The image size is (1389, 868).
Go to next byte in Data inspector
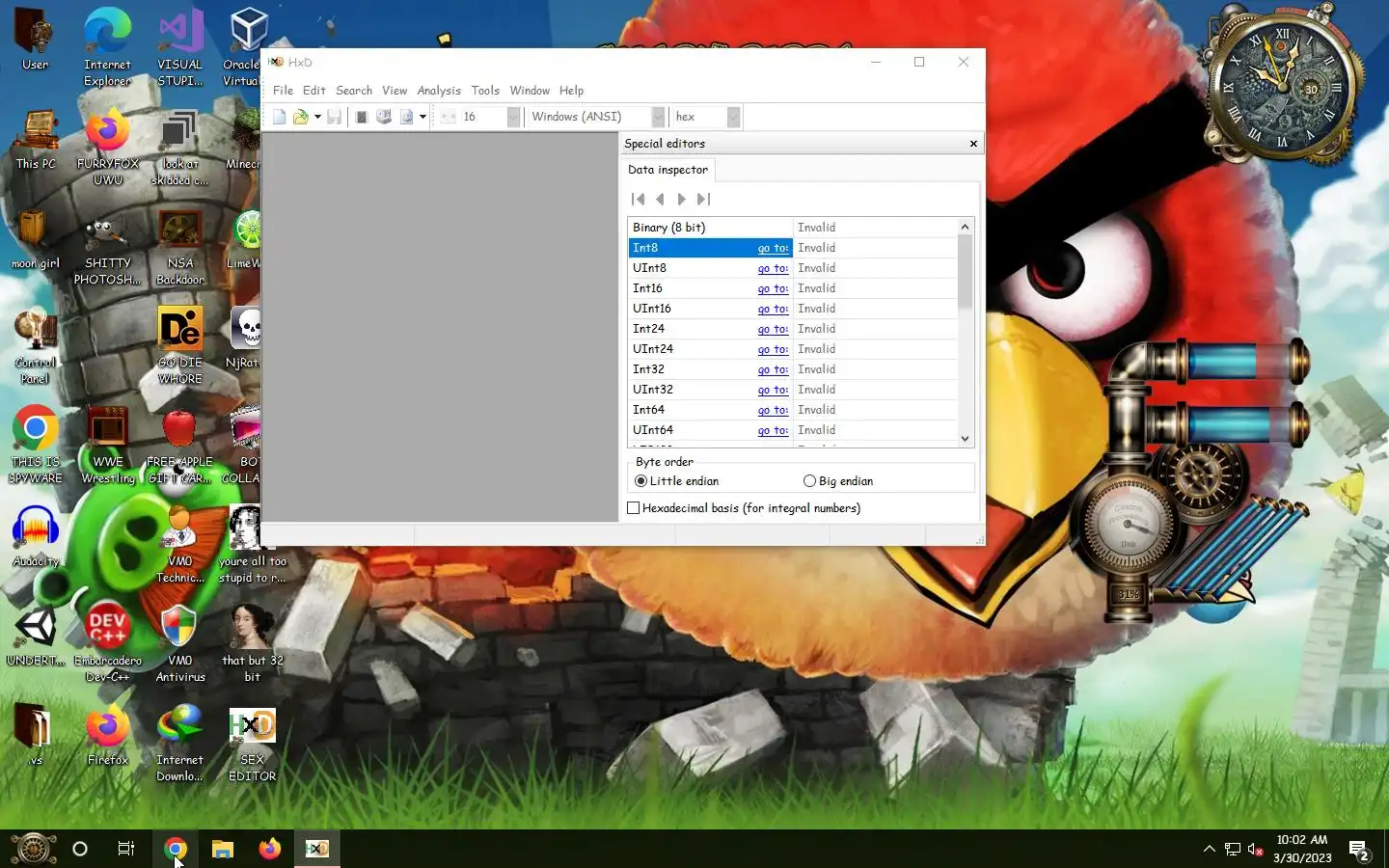click(x=681, y=199)
